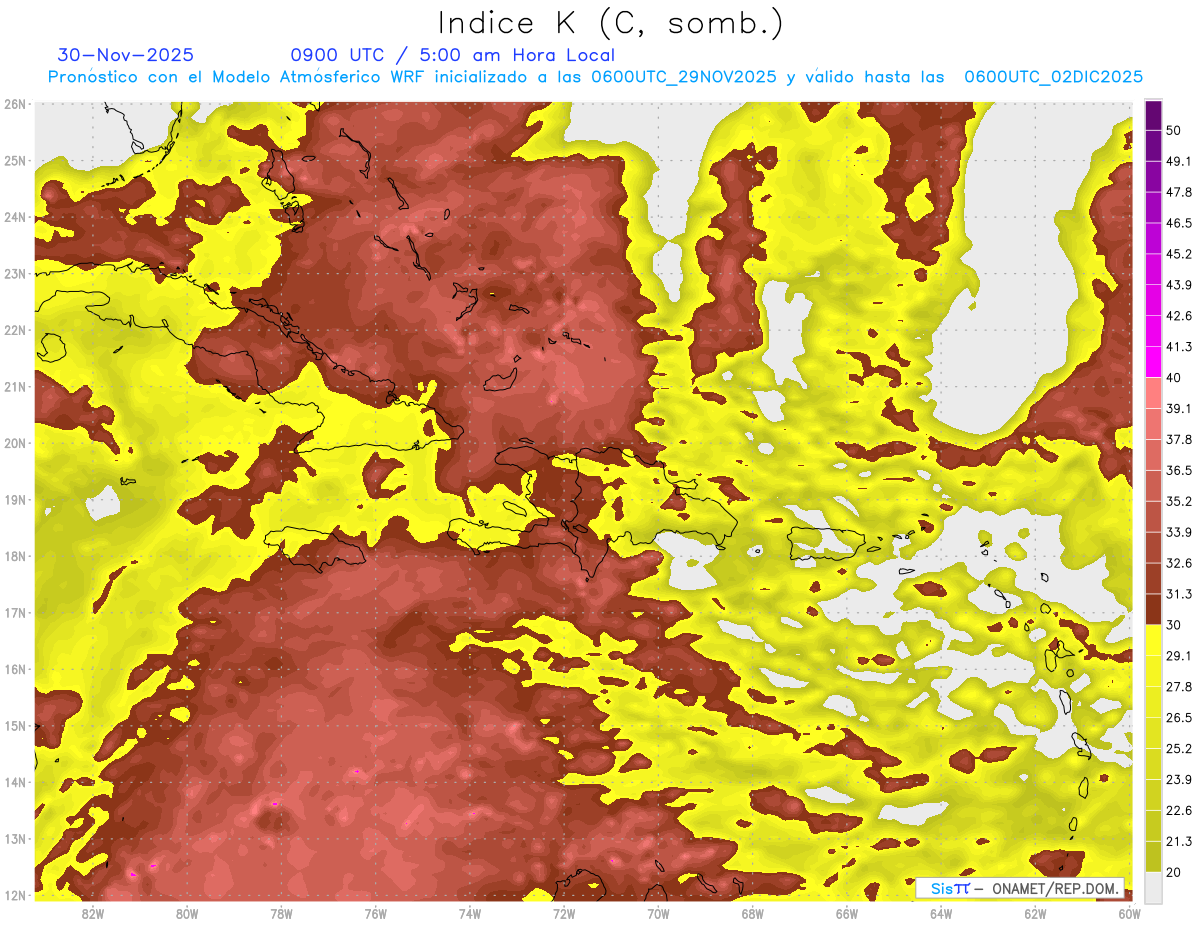Click the ONAMET/REP.DOM. credit label
Screen dimensions: 1200x927
tap(1054, 888)
